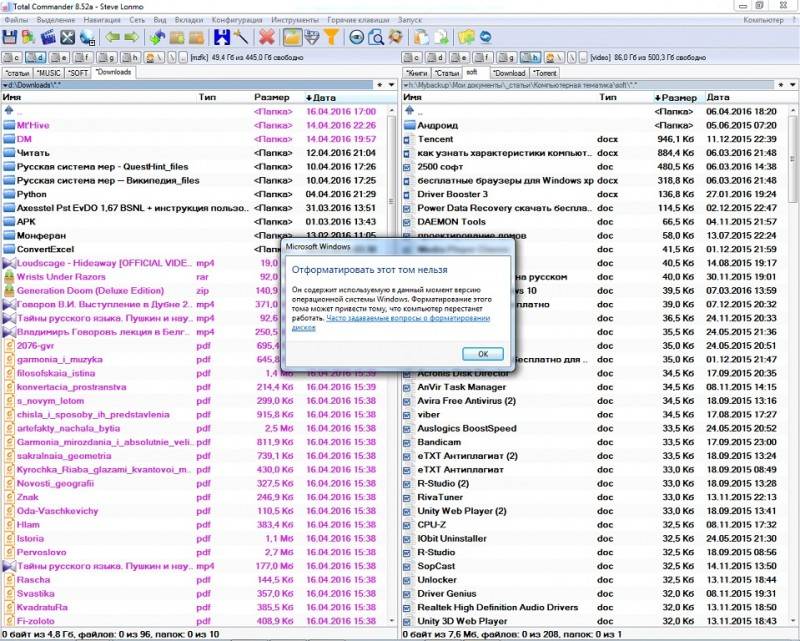Viewport: 800px width, 641px height.
Task: Click the film clapperboard toolbar icon
Action: click(x=48, y=37)
